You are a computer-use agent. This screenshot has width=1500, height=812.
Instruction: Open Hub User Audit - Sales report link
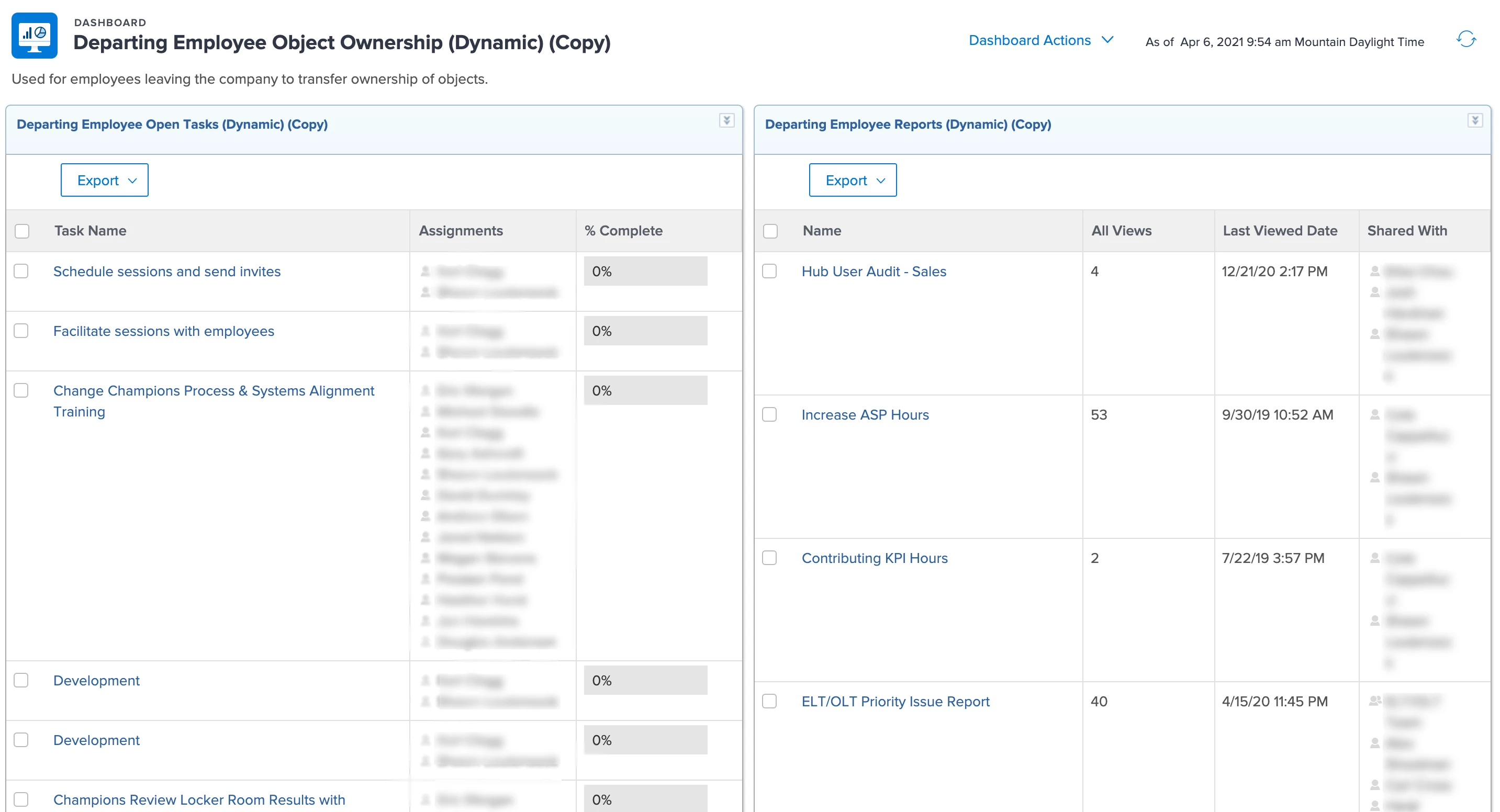[874, 271]
